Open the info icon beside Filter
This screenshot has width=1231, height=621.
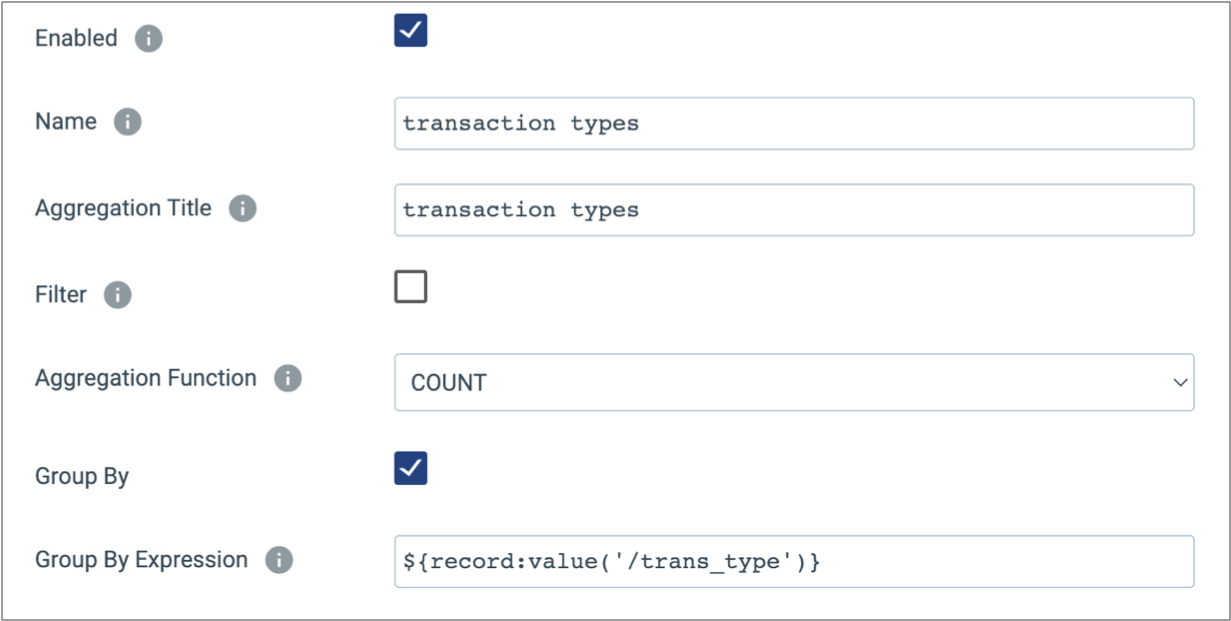(117, 295)
